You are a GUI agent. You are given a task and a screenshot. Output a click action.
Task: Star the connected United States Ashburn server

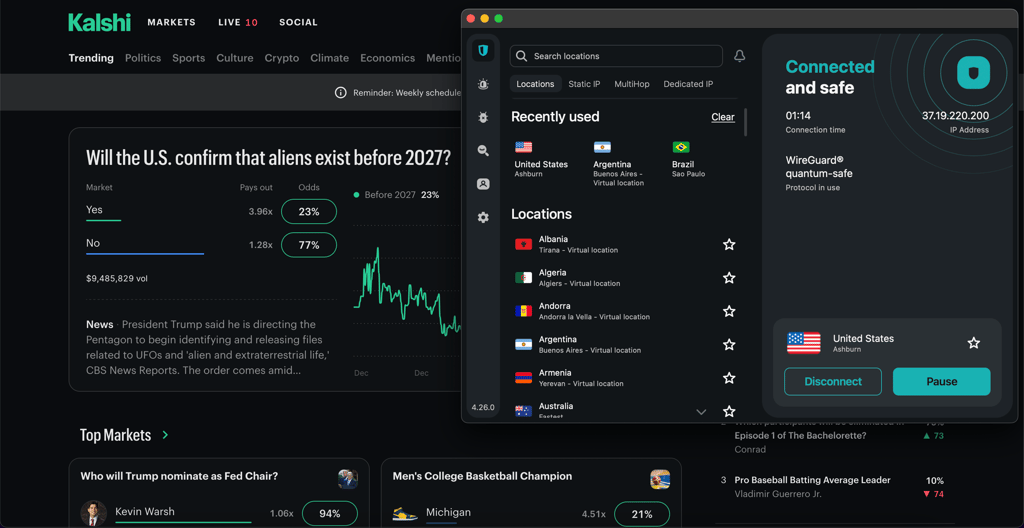[x=973, y=343]
